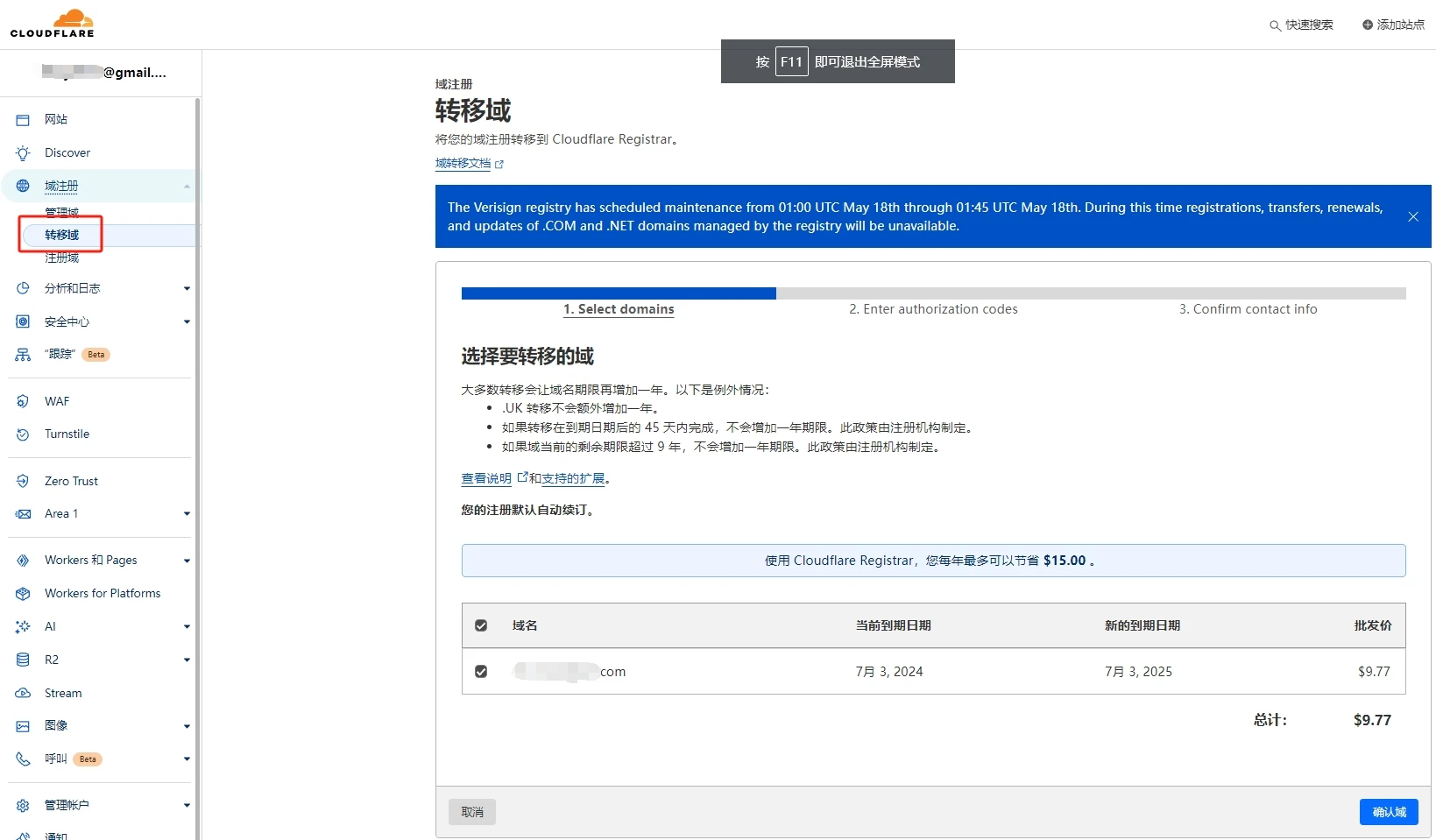
Task: Open the Zero Trust sidebar item
Action: click(x=71, y=481)
